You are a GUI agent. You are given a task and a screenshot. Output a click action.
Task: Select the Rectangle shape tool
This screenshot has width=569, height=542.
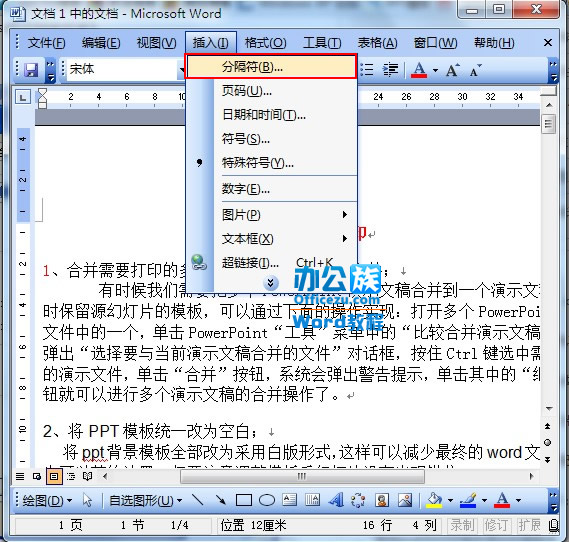pos(243,500)
